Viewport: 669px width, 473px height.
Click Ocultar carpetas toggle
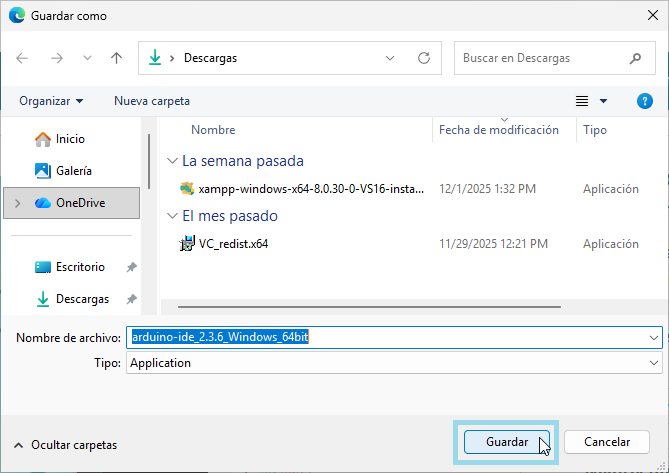[x=66, y=445]
